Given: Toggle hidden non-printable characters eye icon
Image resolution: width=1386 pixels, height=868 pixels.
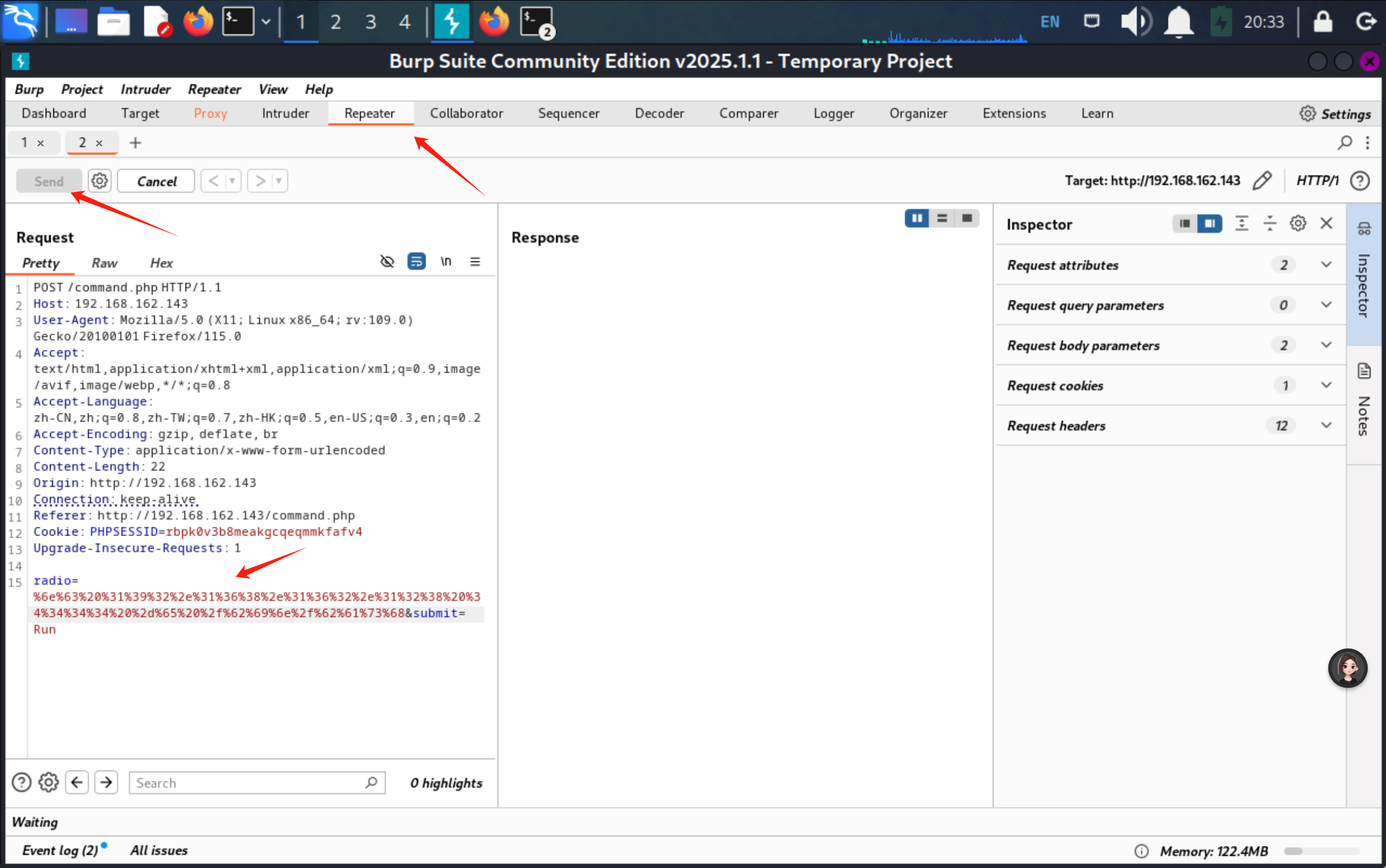Looking at the screenshot, I should pos(387,262).
